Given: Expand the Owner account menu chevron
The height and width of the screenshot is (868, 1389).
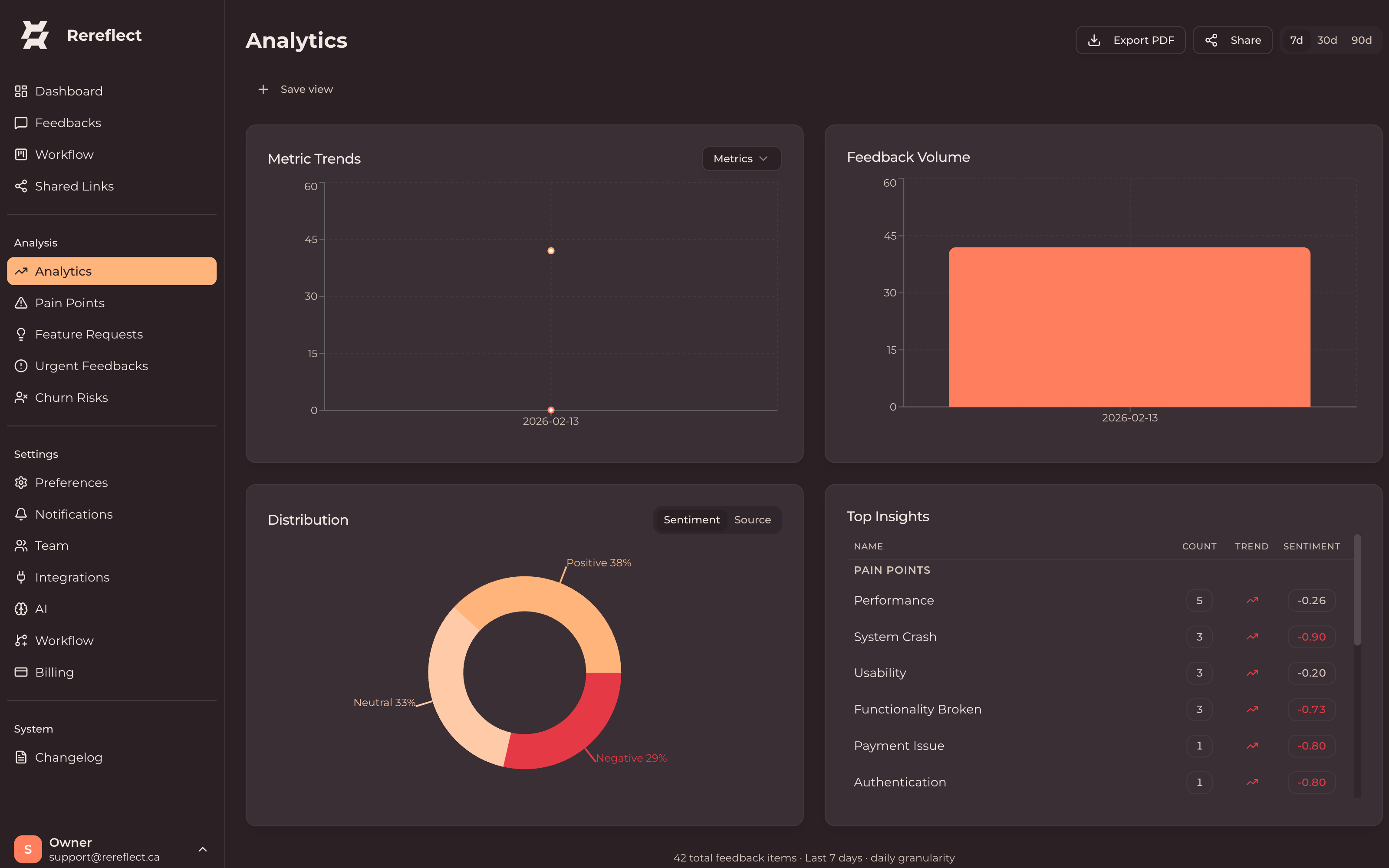Looking at the screenshot, I should (x=202, y=849).
